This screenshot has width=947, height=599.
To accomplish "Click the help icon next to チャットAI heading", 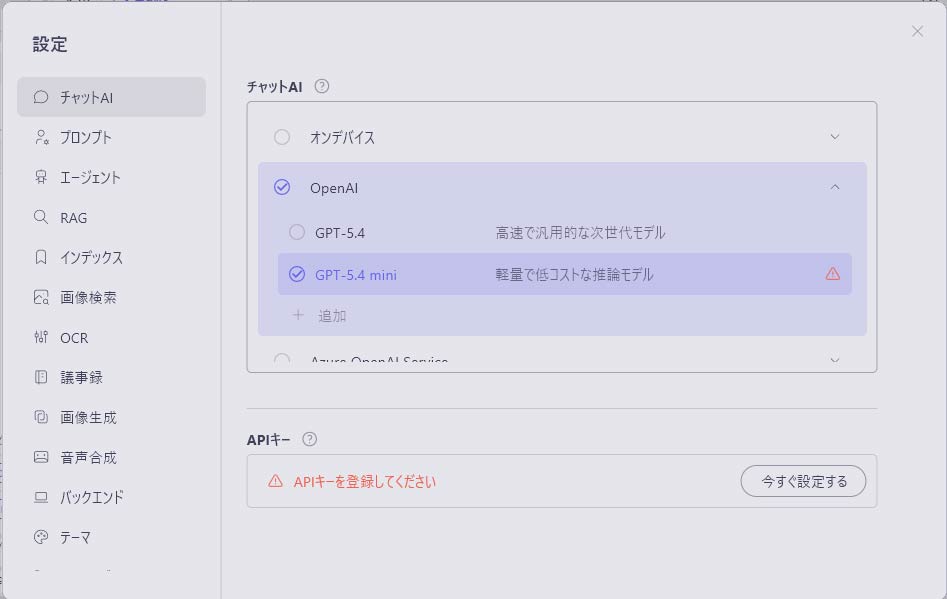I will (322, 86).
